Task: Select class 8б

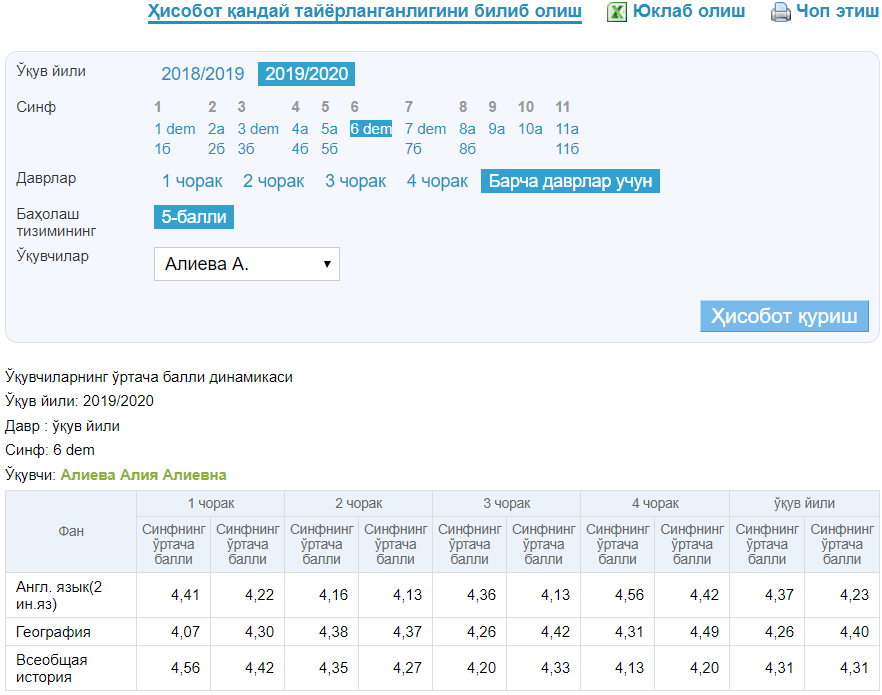Action: [467, 149]
